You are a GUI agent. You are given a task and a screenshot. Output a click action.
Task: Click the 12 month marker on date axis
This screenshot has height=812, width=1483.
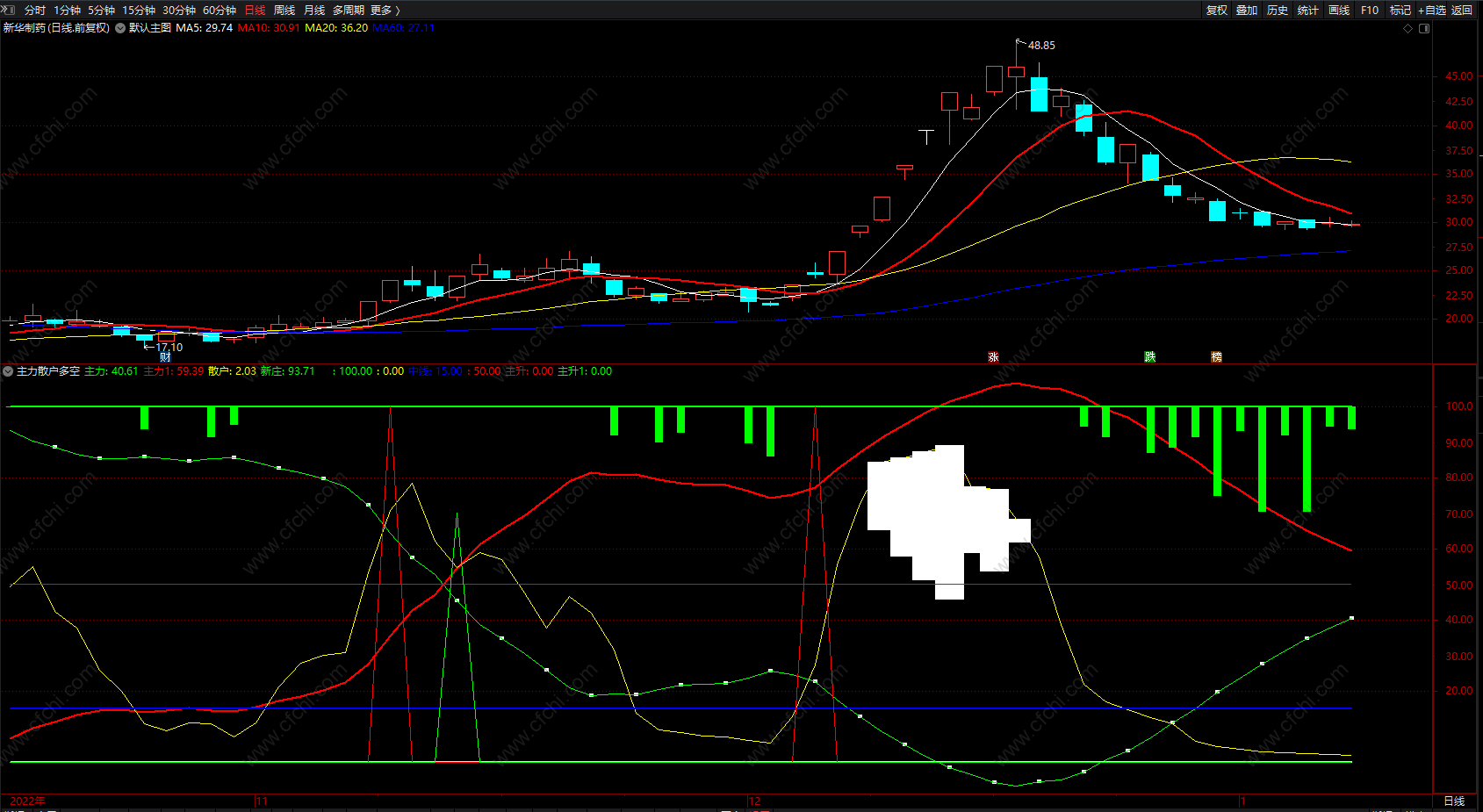pos(754,801)
